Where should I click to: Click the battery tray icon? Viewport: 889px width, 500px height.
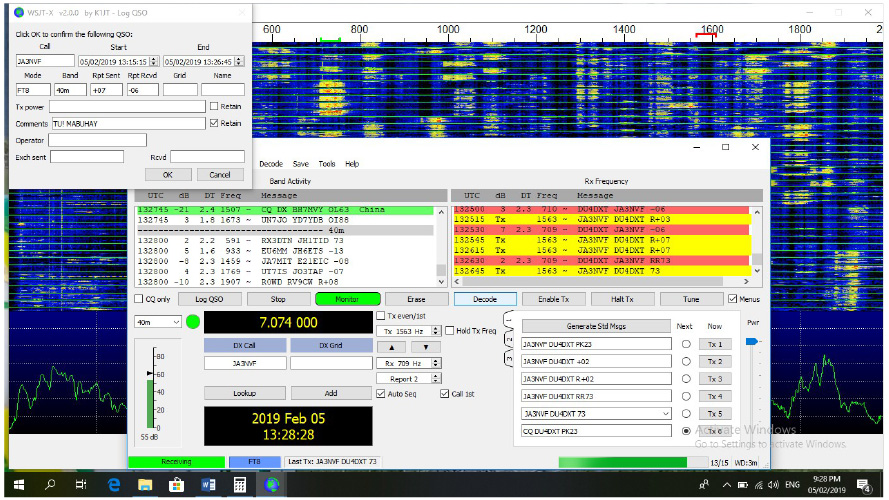point(743,485)
